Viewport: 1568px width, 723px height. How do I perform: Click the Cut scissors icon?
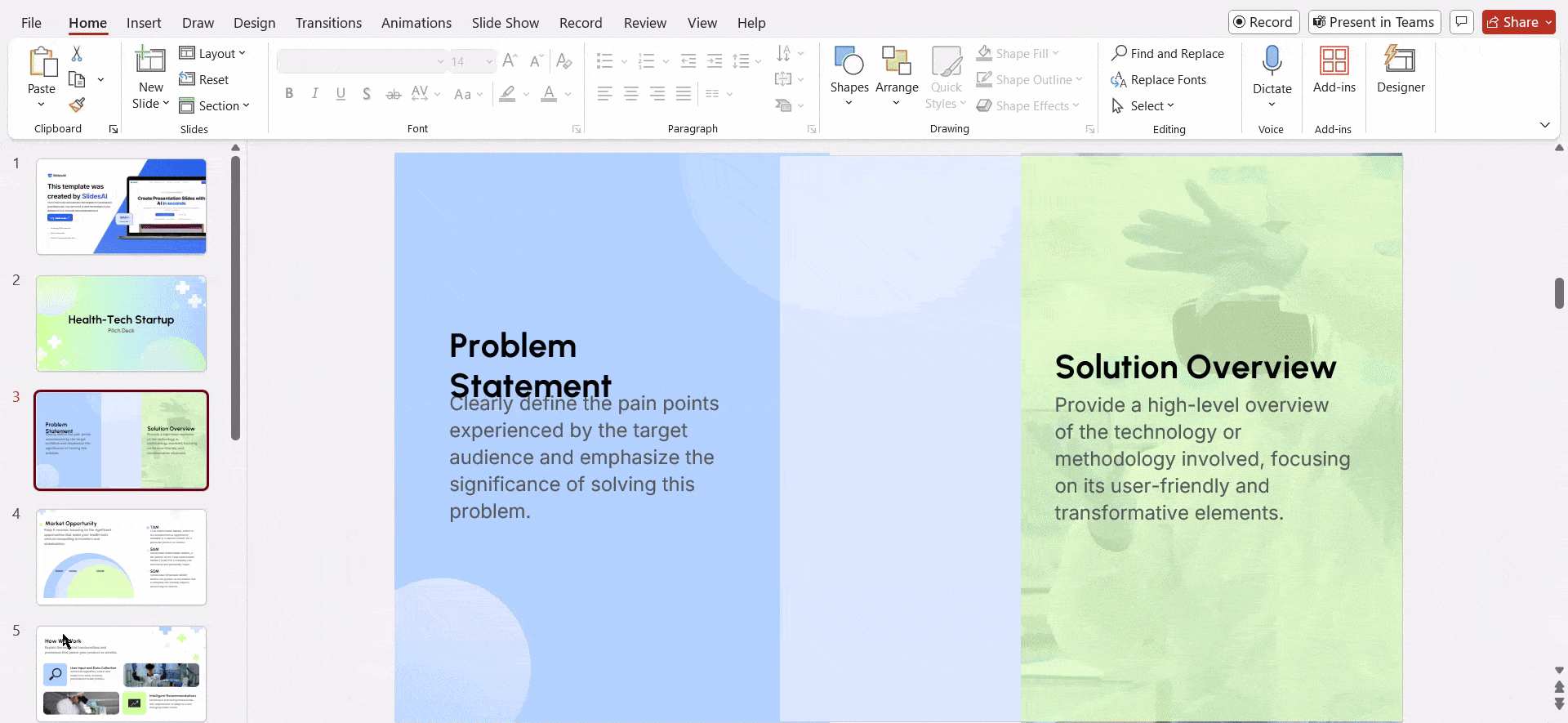77,54
